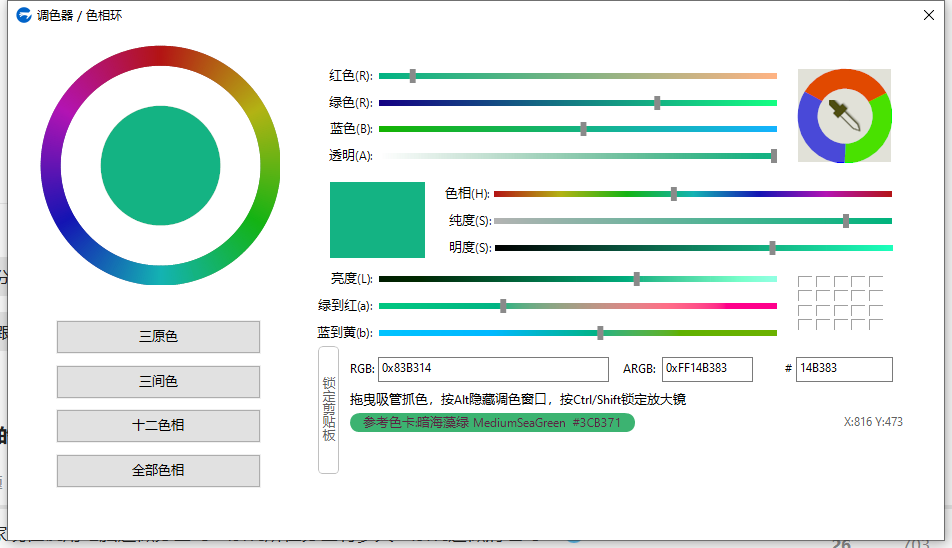This screenshot has width=952, height=548.
Task: Click the app logo in title bar
Action: 24,15
